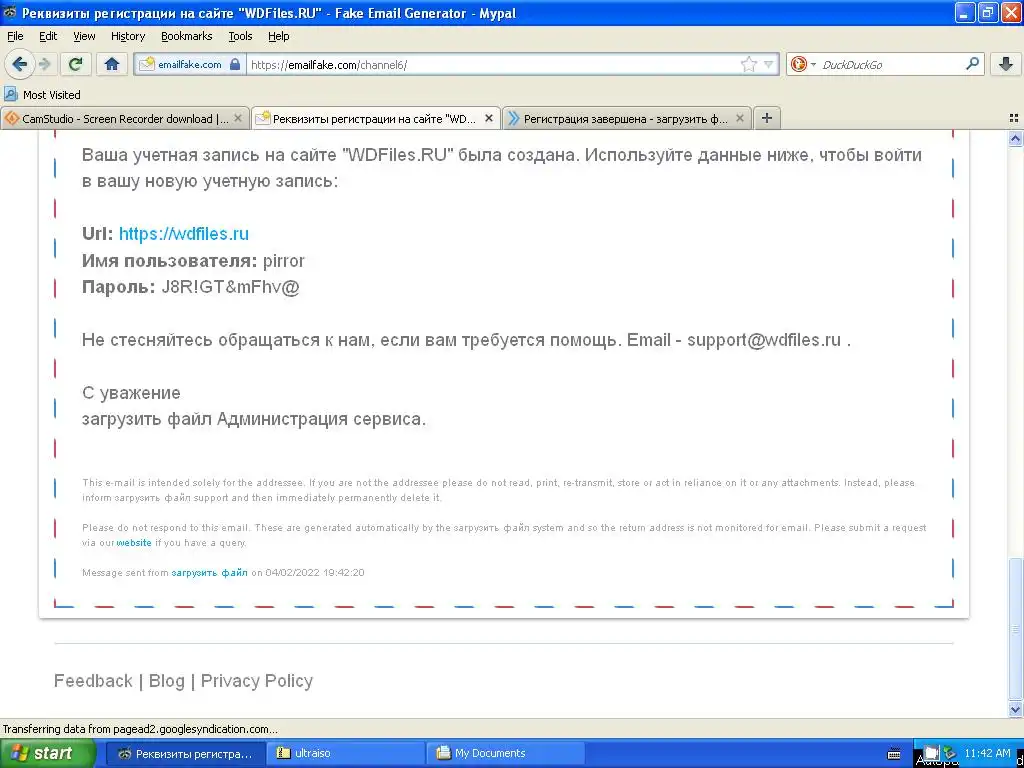
Task: Click the search magnifier icon
Action: (x=972, y=64)
